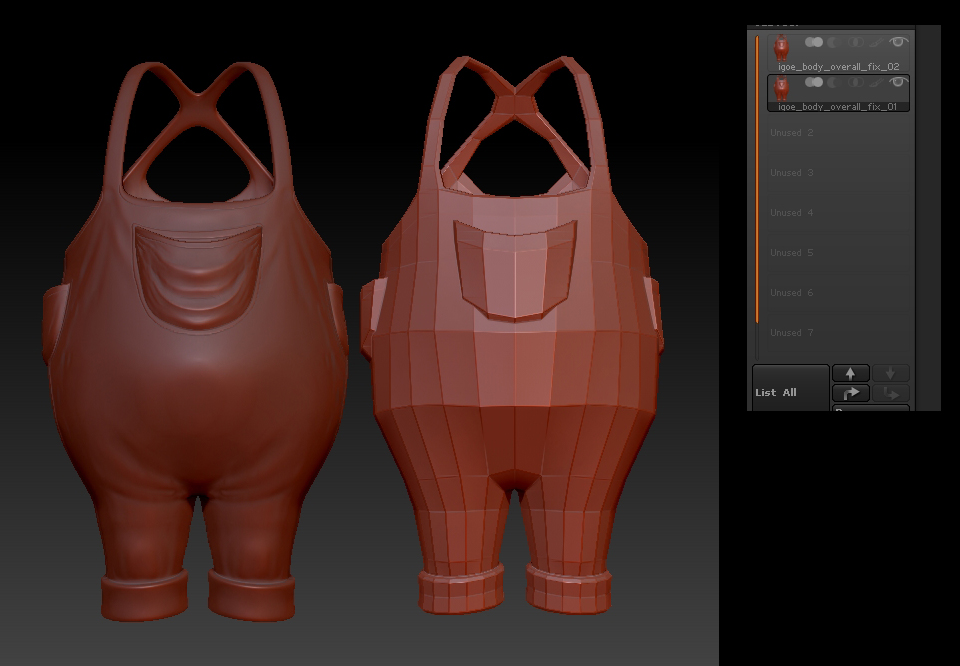The height and width of the screenshot is (666, 960).
Task: Click the paste subtool curved arrow icon
Action: [x=889, y=393]
